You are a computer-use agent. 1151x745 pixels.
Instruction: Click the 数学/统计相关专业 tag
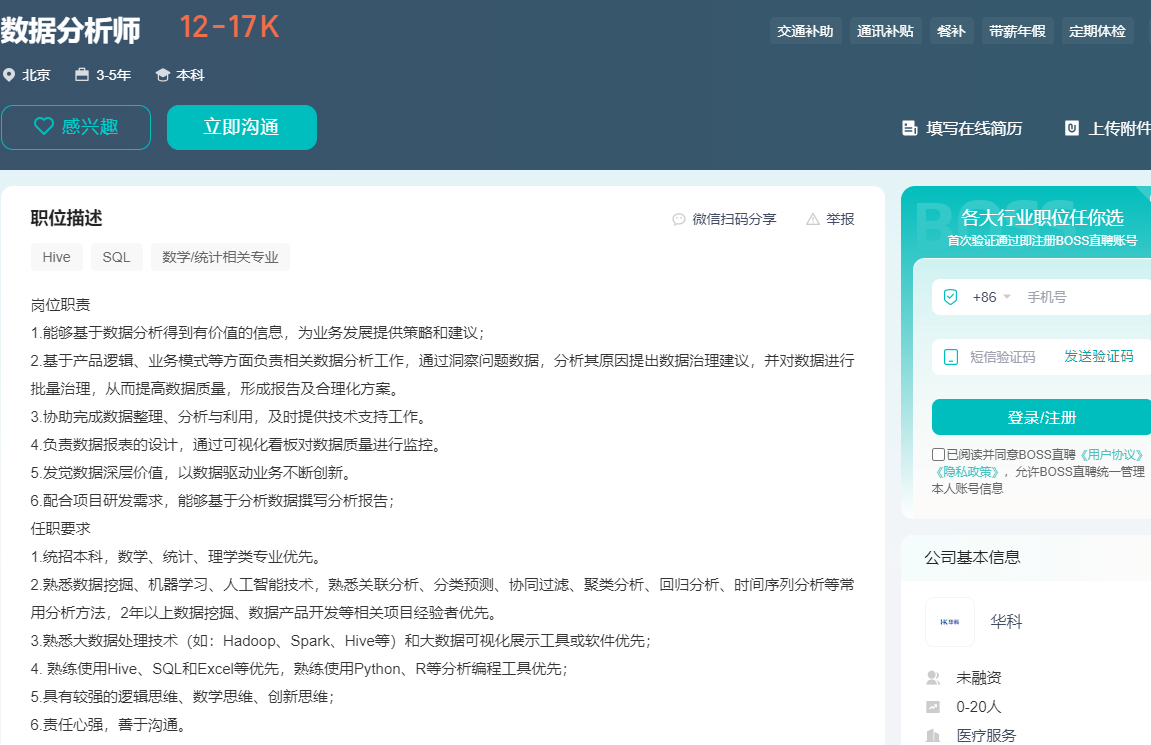[x=220, y=257]
